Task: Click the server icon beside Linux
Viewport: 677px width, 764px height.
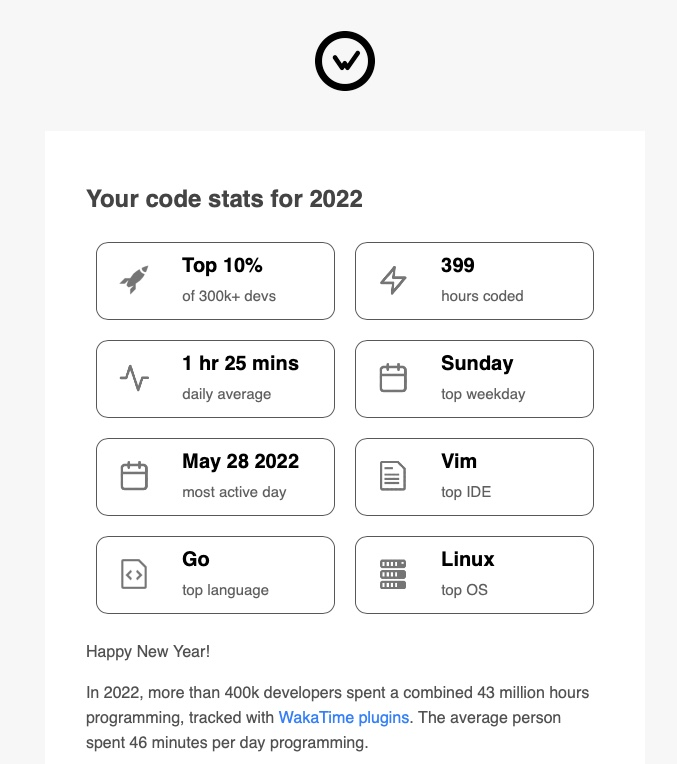Action: click(393, 574)
